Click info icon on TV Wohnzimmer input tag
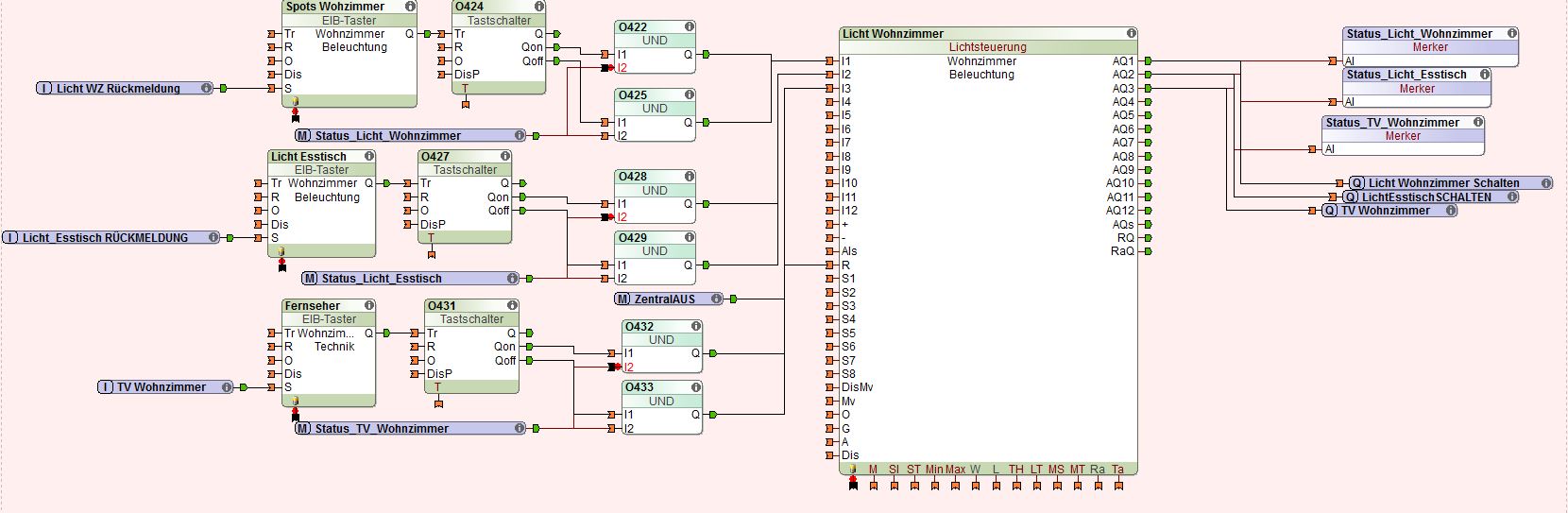The height and width of the screenshot is (513, 1568). click(227, 387)
